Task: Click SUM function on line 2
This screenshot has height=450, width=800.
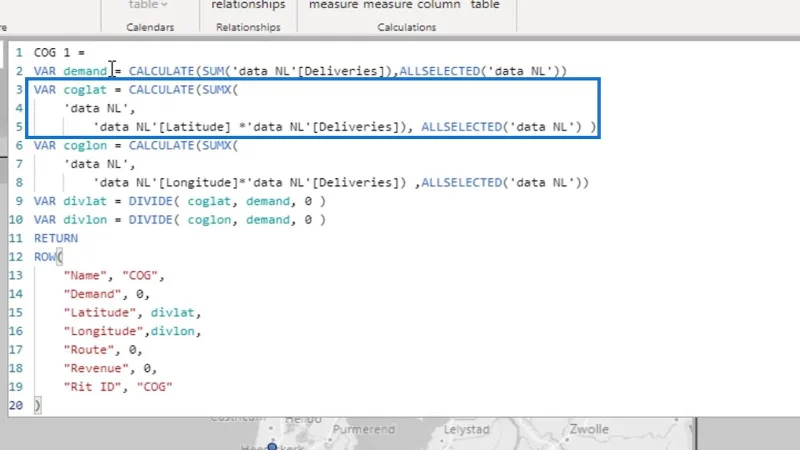Action: tap(213, 71)
